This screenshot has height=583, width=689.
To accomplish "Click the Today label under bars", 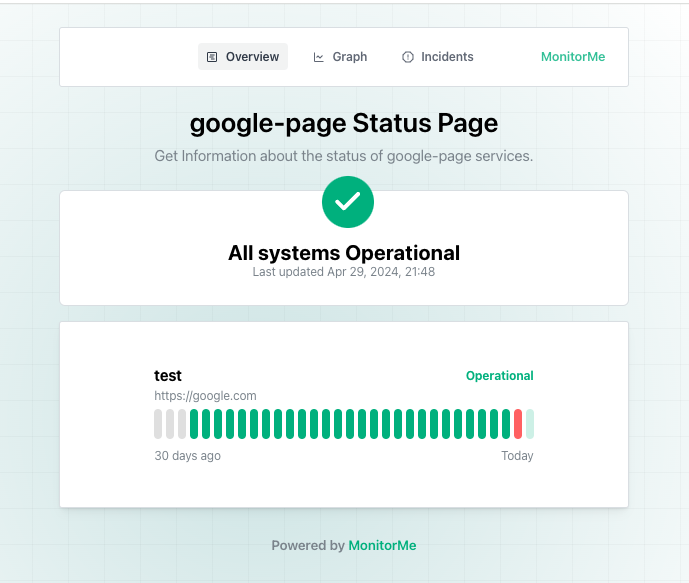I will (x=517, y=456).
